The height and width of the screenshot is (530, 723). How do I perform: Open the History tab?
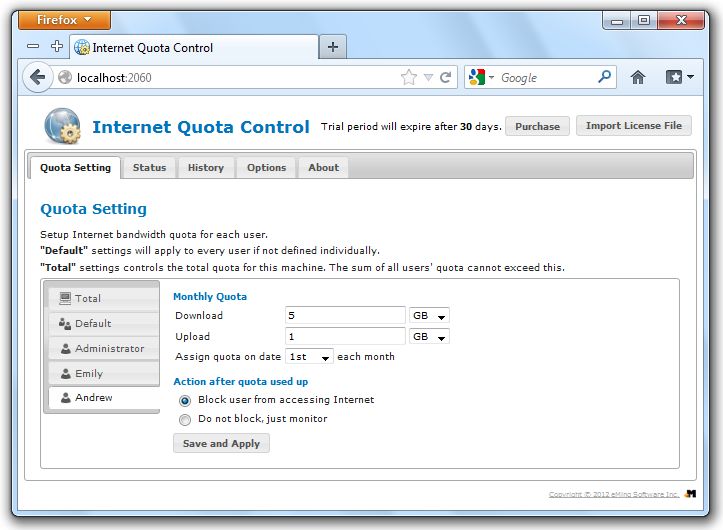206,167
